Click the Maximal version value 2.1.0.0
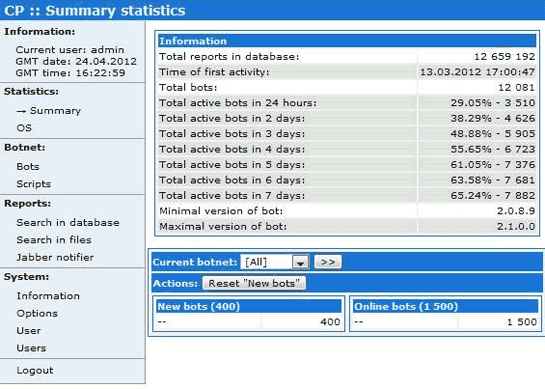The width and height of the screenshot is (545, 389). click(516, 226)
